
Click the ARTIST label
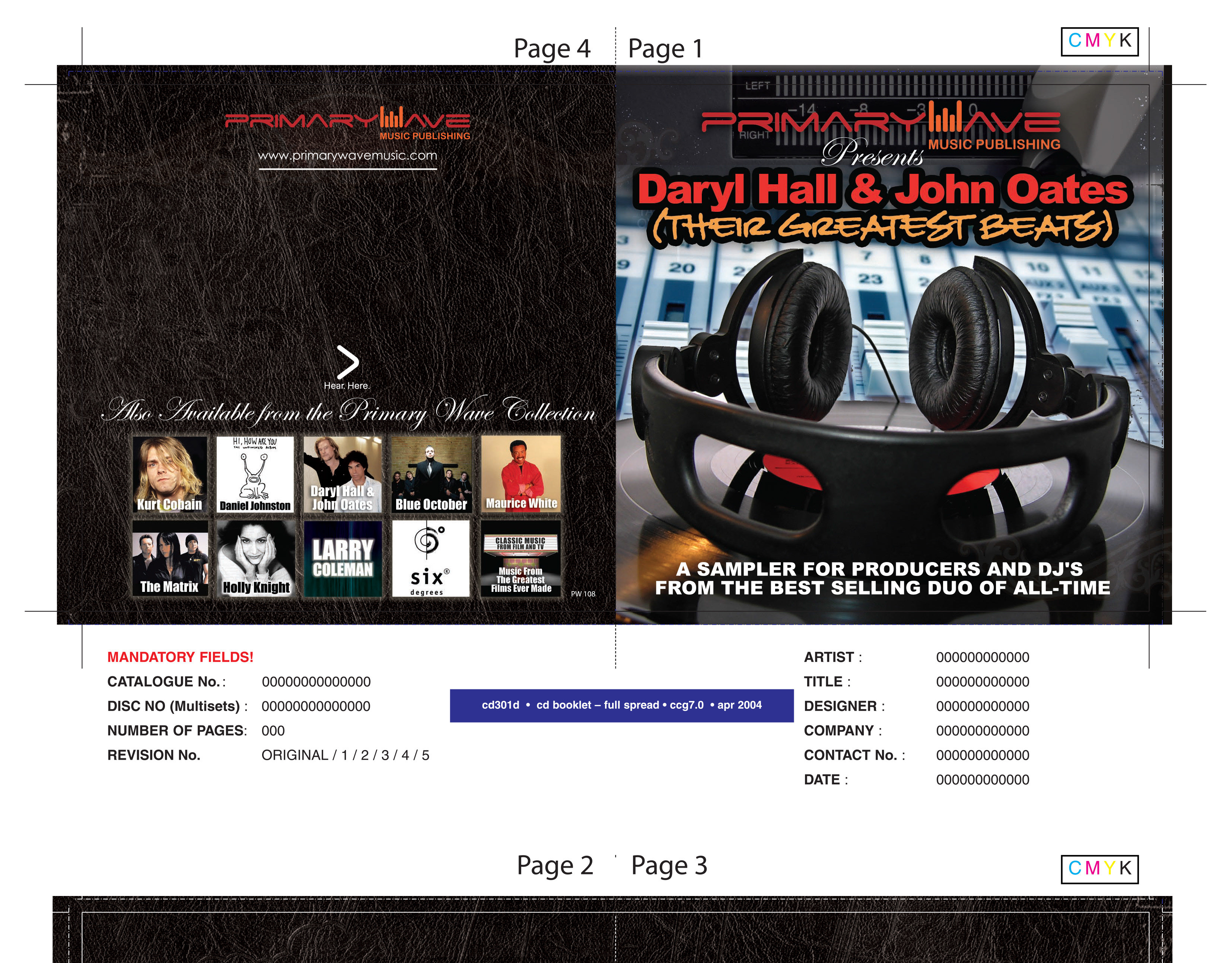833,657
